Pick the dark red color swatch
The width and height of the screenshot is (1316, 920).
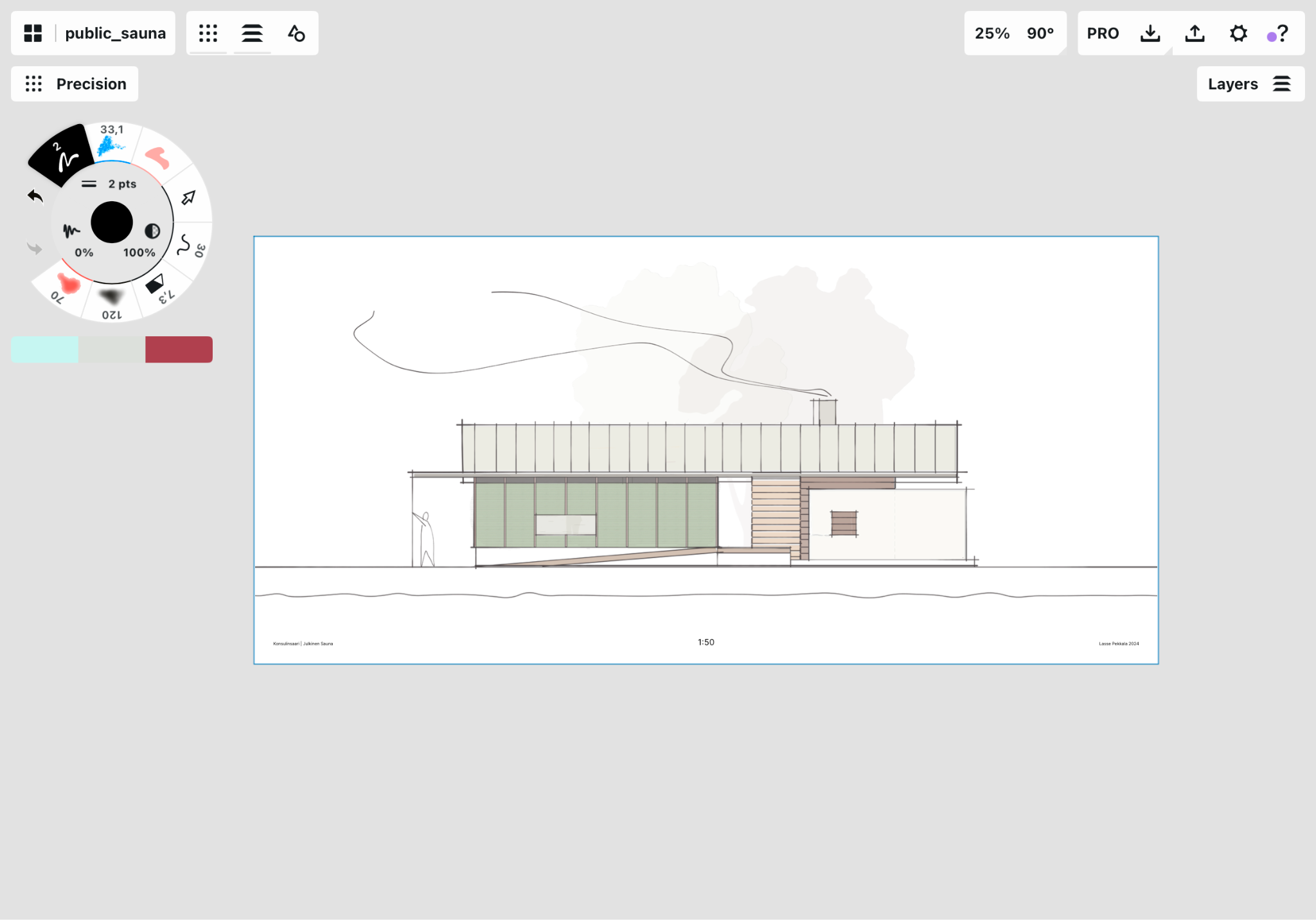point(179,350)
